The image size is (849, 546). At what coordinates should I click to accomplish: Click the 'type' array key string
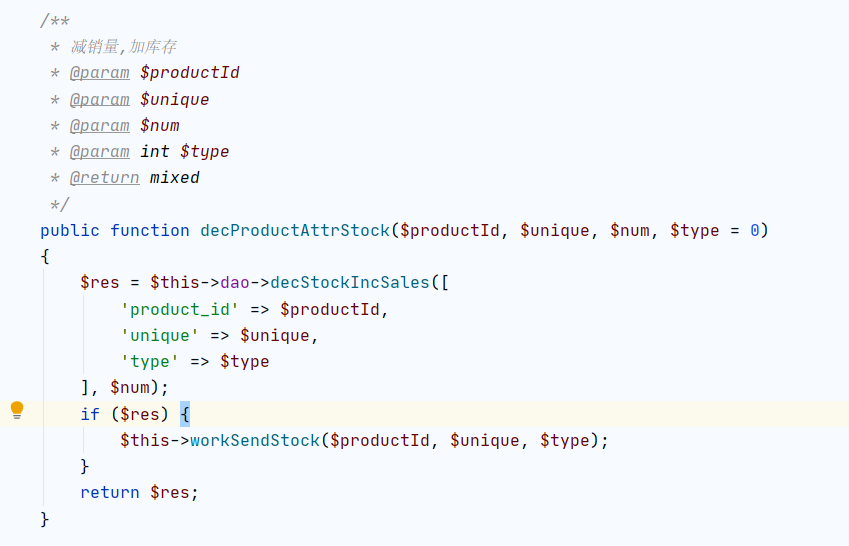[150, 361]
